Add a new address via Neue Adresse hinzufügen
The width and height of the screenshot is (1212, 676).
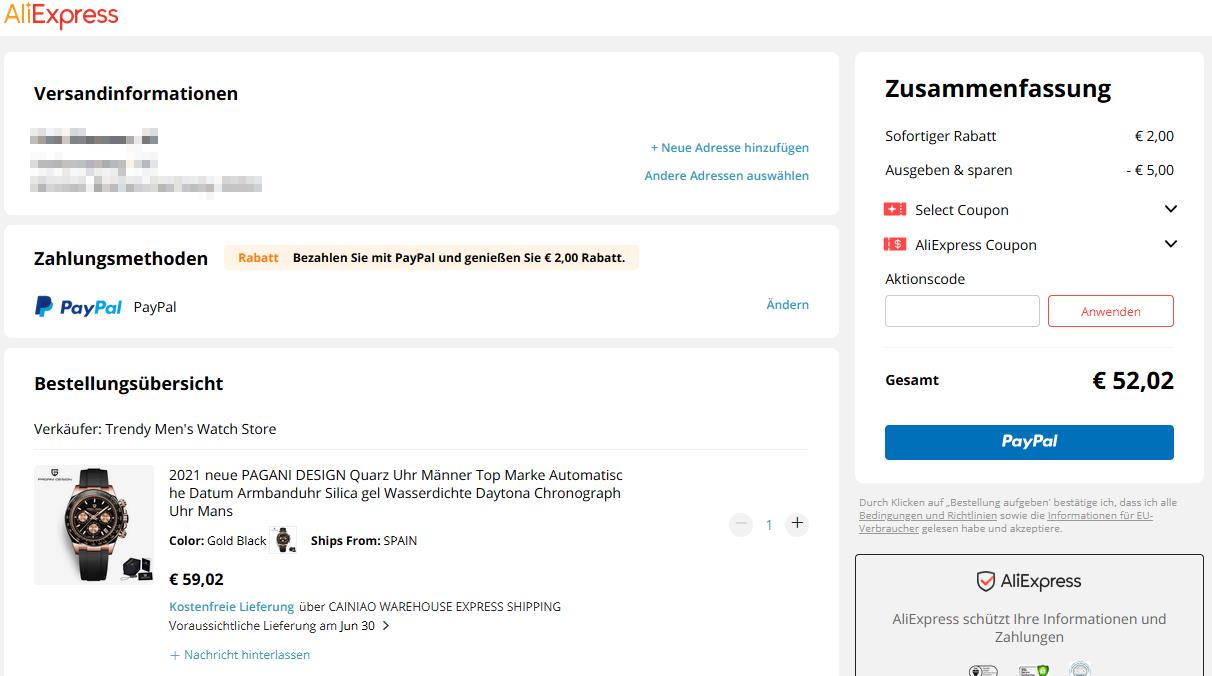pos(730,148)
